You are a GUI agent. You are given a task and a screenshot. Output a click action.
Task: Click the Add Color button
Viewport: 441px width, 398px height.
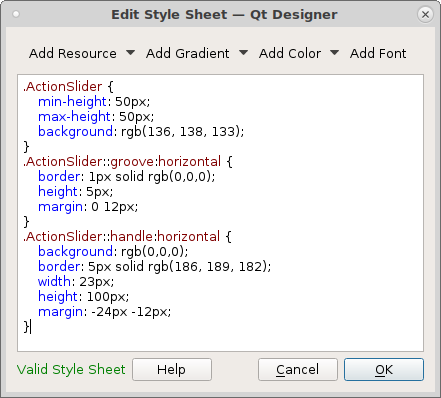[x=290, y=53]
